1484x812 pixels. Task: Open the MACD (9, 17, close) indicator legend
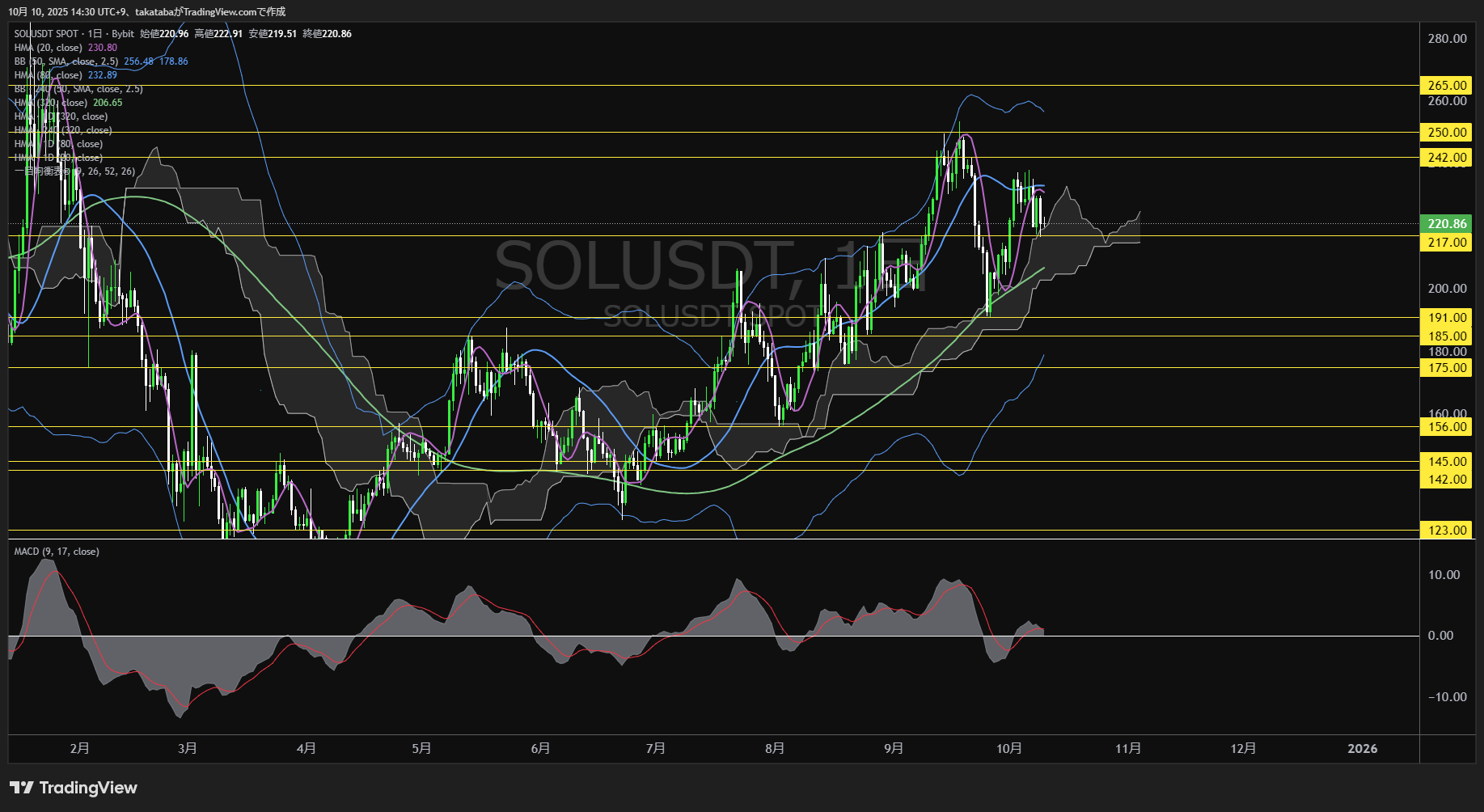(x=57, y=552)
